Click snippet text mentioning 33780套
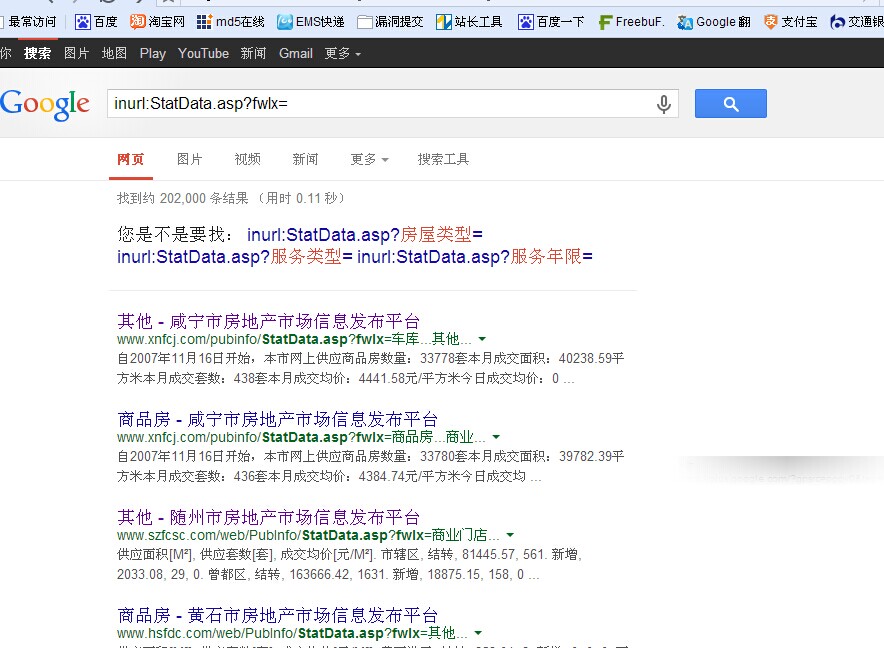The image size is (884, 648). point(370,466)
